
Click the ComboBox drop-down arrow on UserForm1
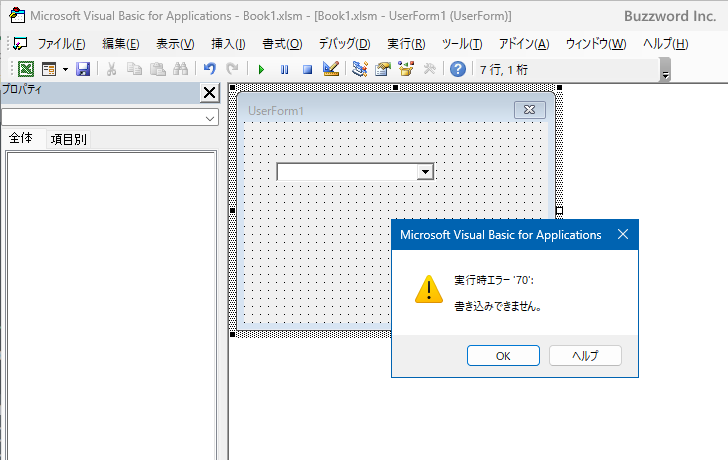pos(425,172)
